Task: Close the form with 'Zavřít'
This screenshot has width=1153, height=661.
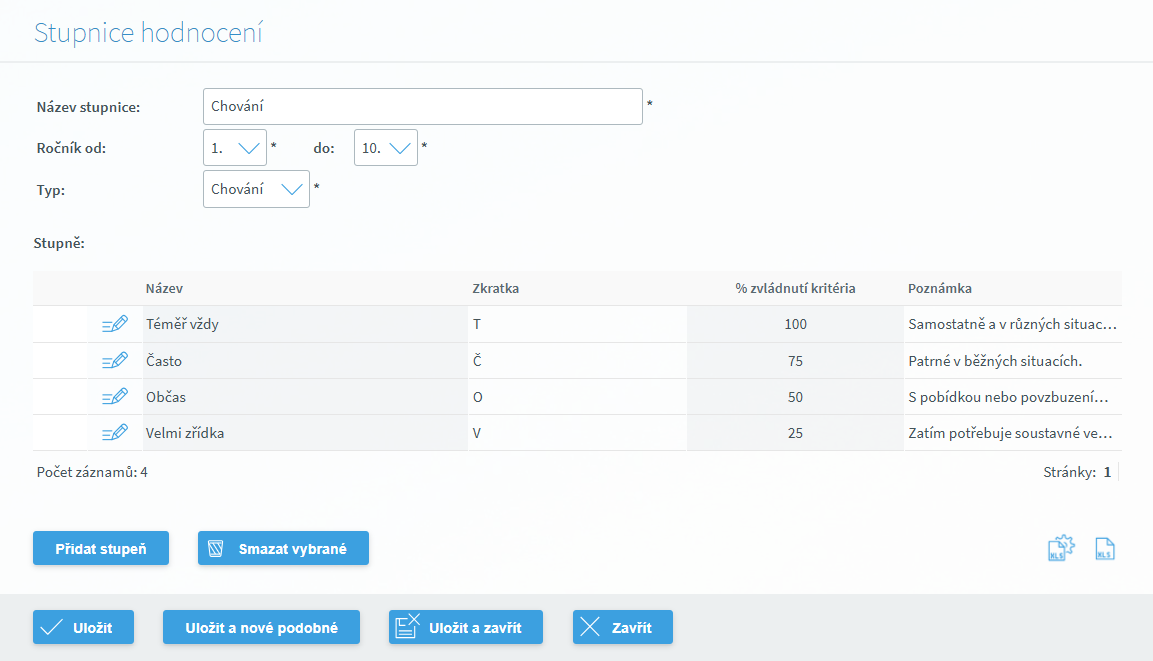Action: click(x=622, y=627)
